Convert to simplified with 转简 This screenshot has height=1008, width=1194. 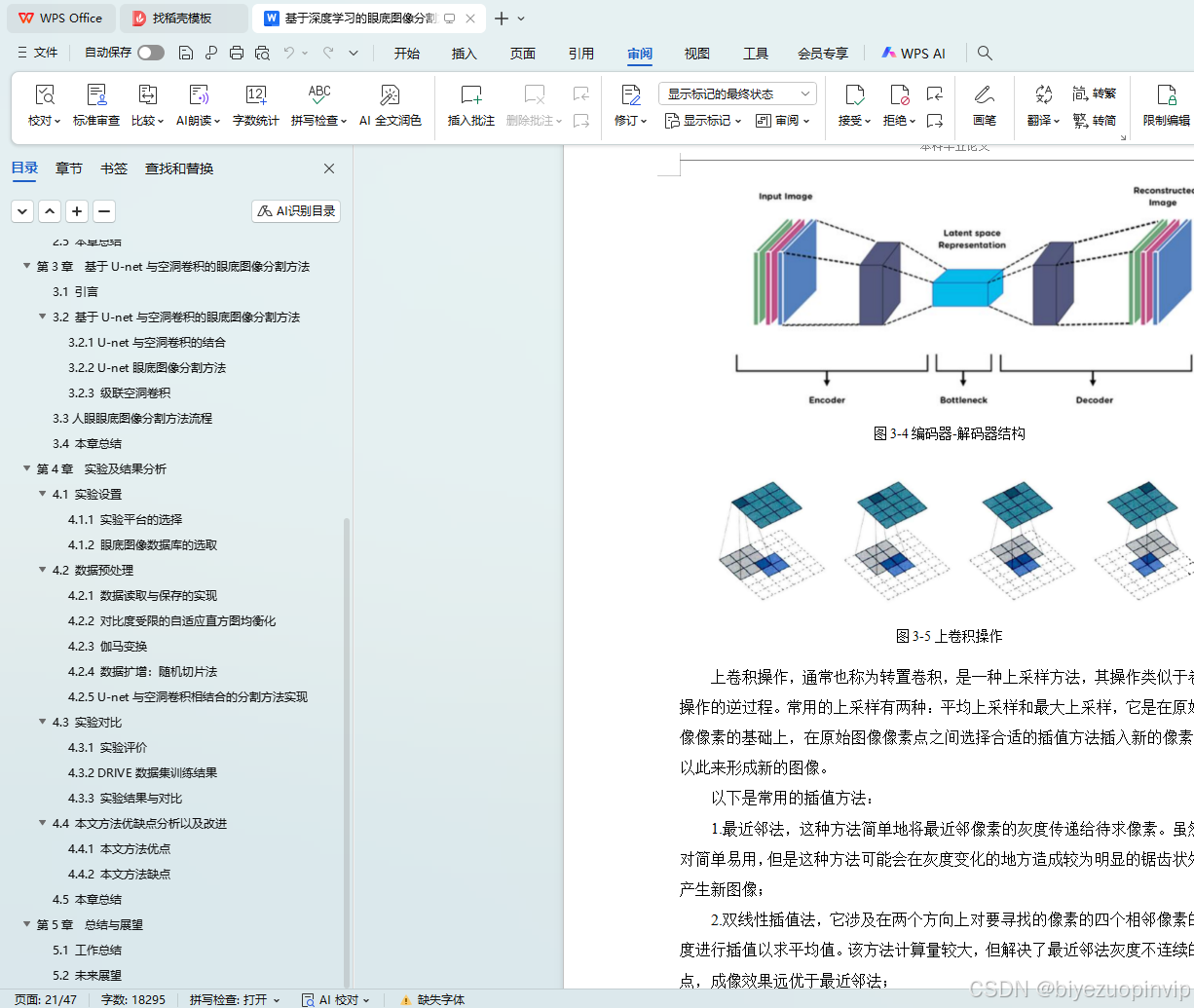pyautogui.click(x=1095, y=121)
